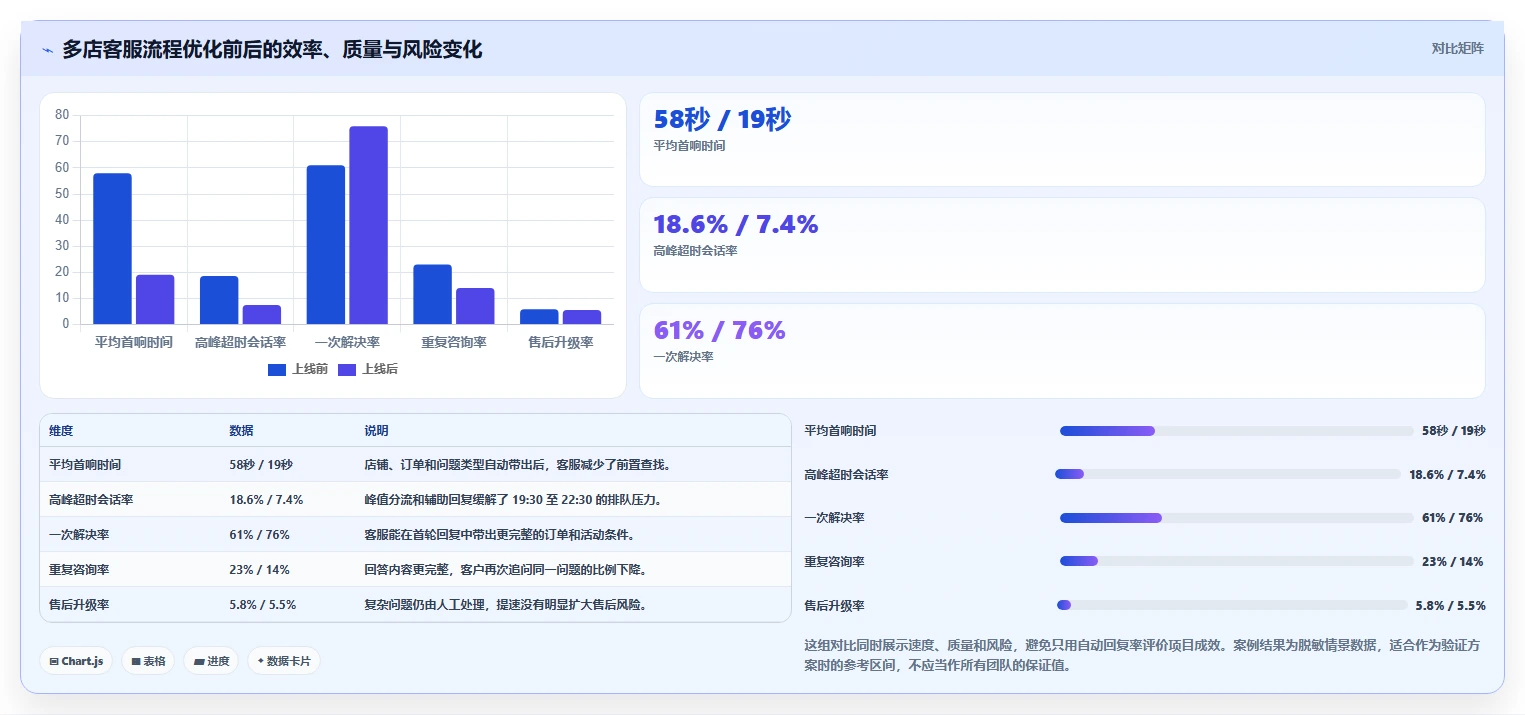Click the 上线后 bar for 一次解决率
The height and width of the screenshot is (715, 1525).
(x=368, y=225)
